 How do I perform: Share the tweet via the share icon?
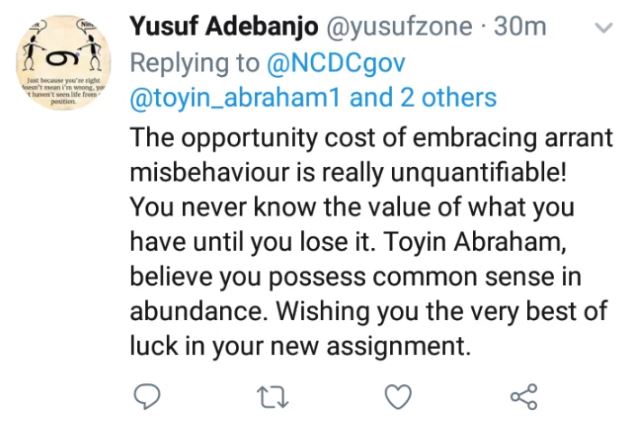(x=523, y=398)
